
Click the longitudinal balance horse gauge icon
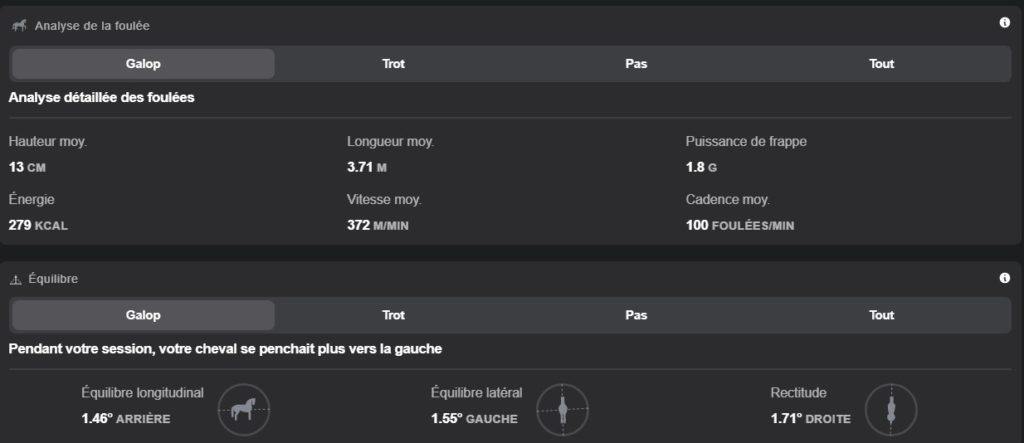(244, 408)
